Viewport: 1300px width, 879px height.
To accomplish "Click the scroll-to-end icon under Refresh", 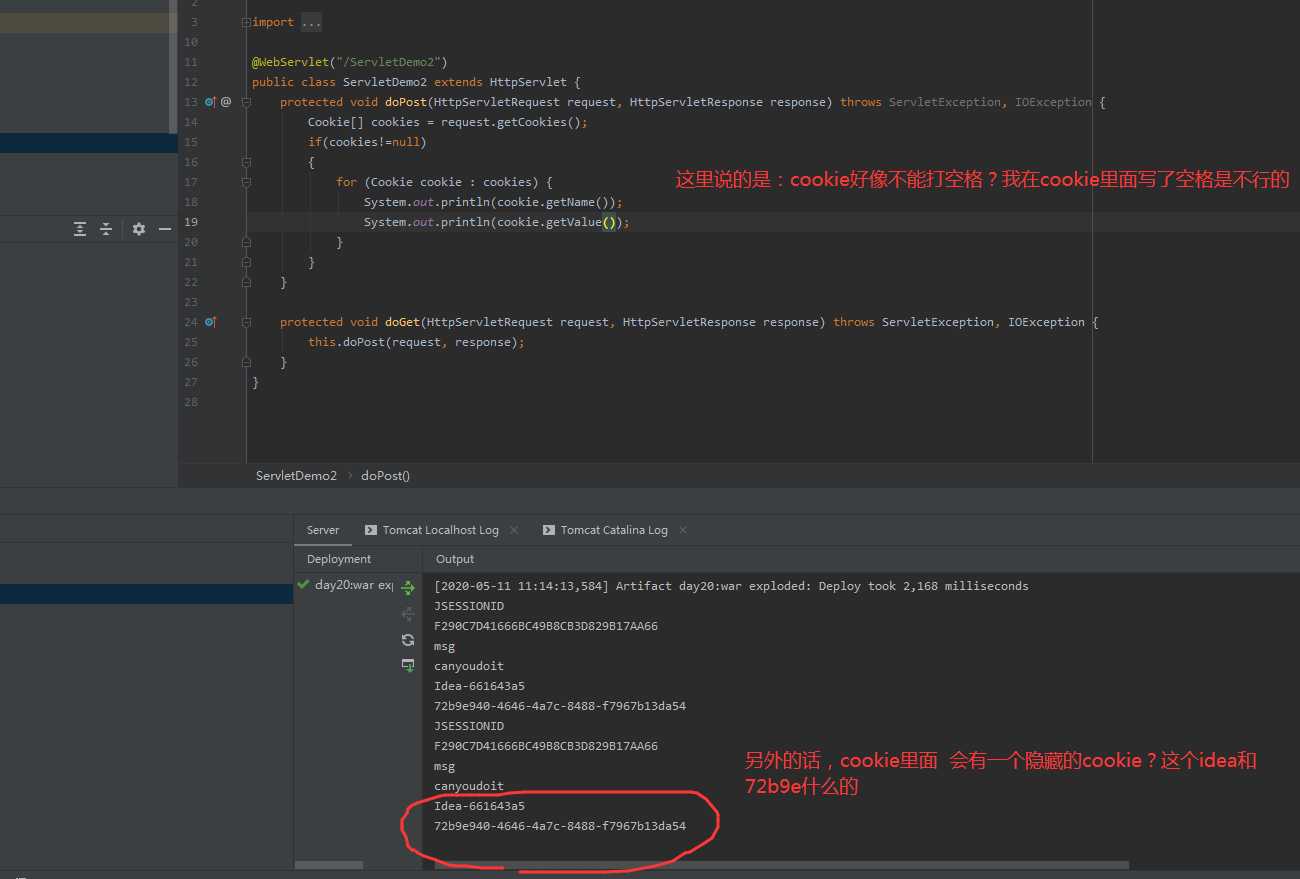I will 408,665.
